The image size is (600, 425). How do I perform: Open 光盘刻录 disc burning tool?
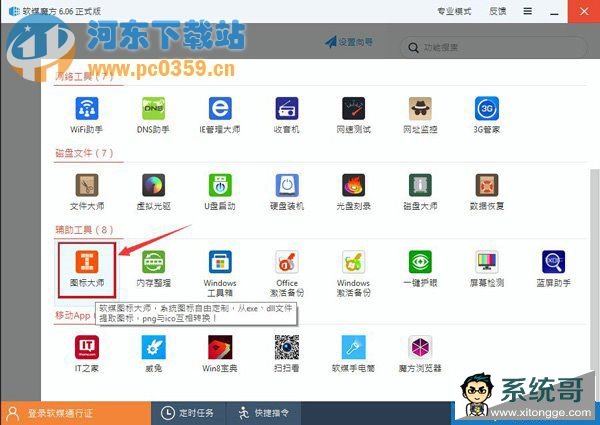(354, 186)
